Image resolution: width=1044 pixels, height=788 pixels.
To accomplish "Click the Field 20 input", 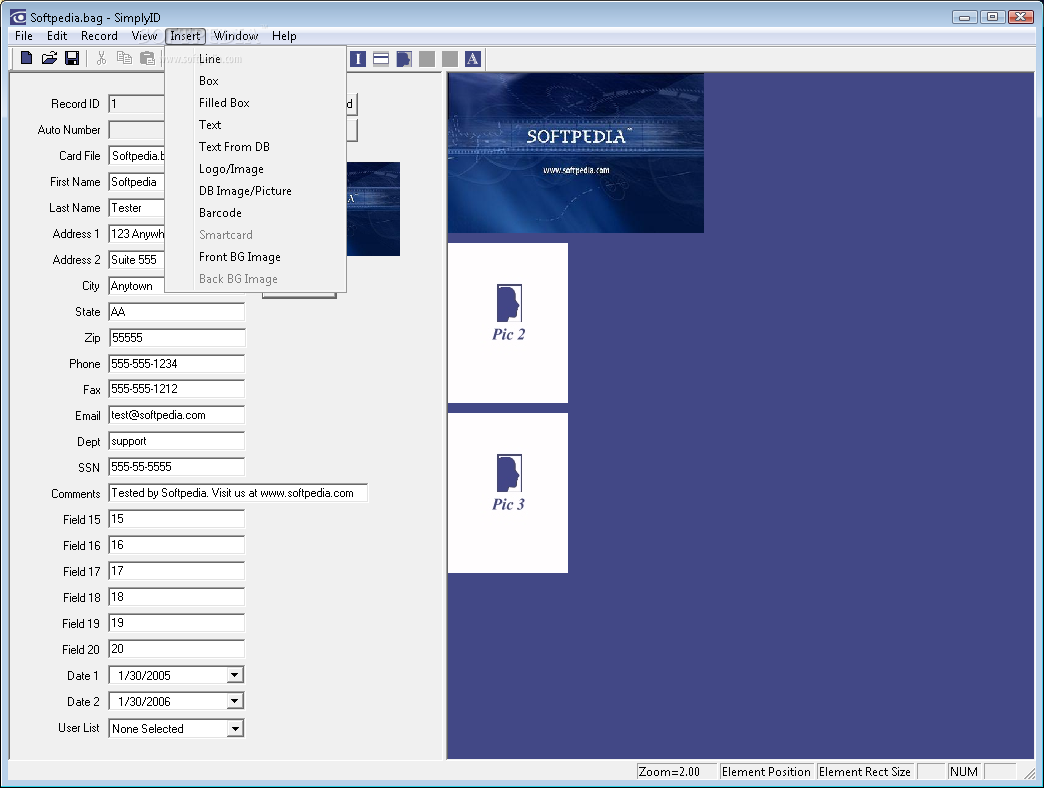I will [x=176, y=648].
